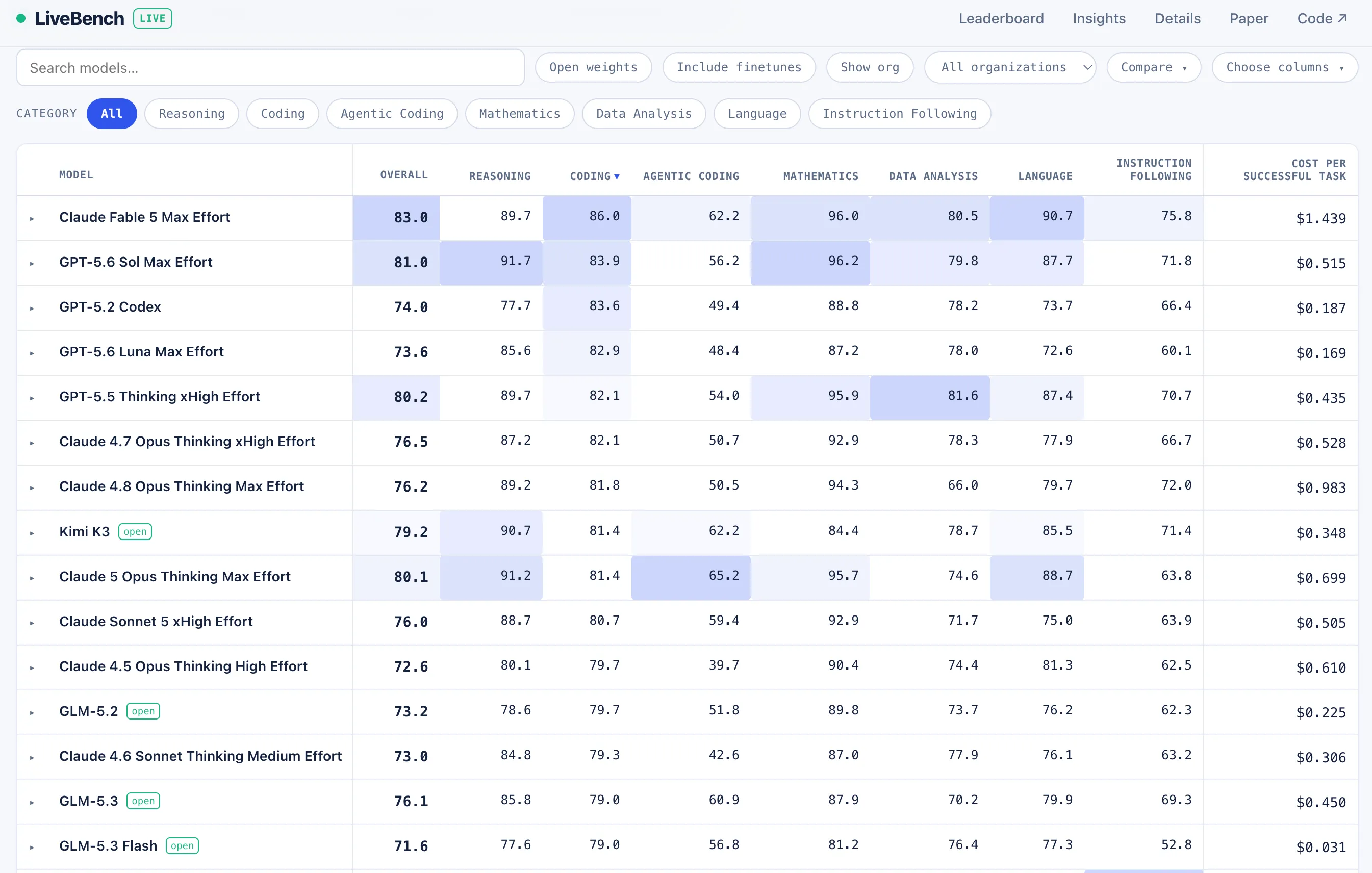Toggle the Show org option
Image resolution: width=1372 pixels, height=873 pixels.
pos(870,67)
